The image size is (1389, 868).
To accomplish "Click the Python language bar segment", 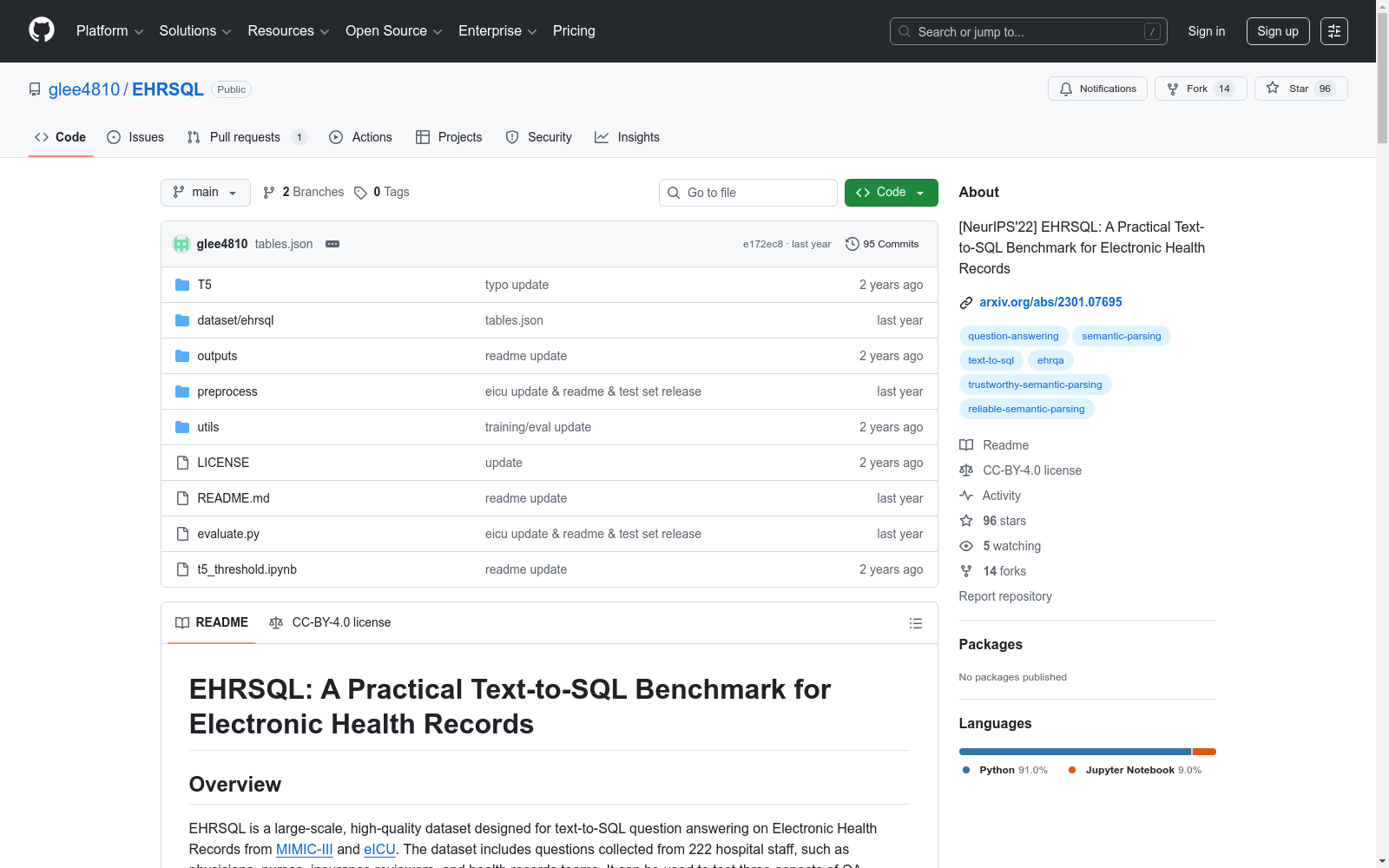I will pyautogui.click(x=1075, y=752).
